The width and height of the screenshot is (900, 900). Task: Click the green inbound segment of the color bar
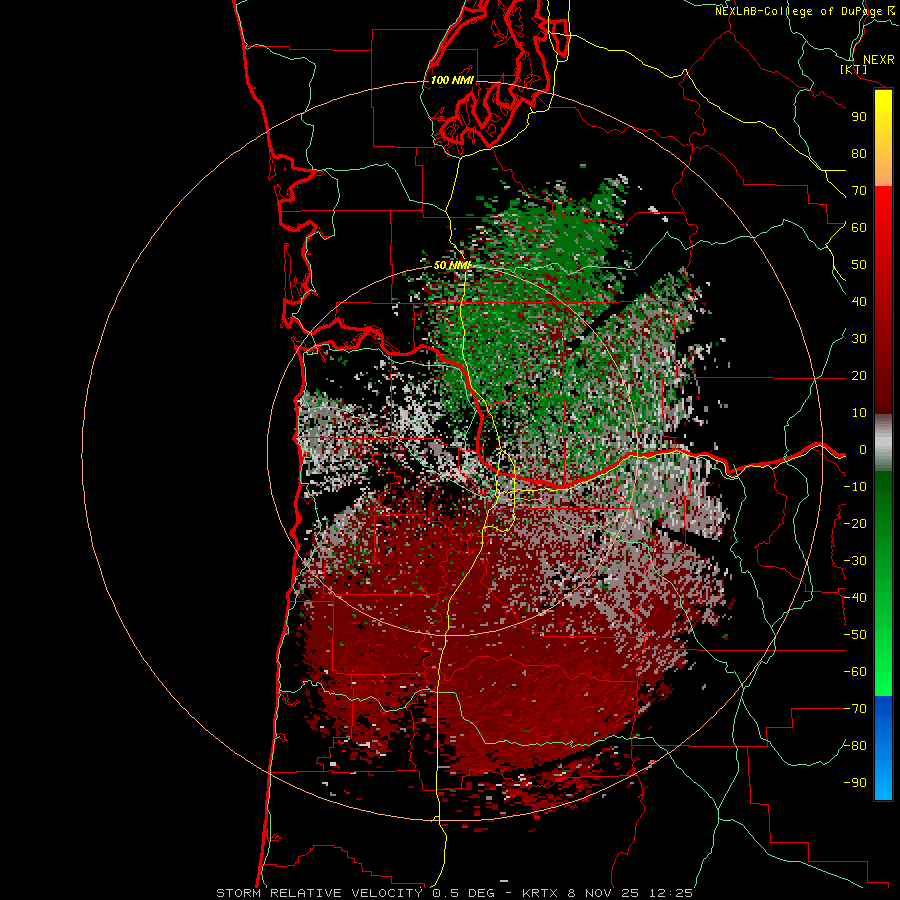(883, 584)
